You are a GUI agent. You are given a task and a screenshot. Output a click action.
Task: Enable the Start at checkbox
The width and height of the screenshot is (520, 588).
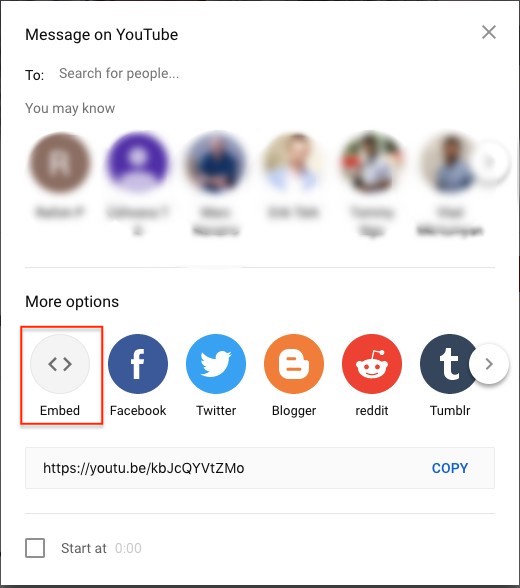pos(35,548)
